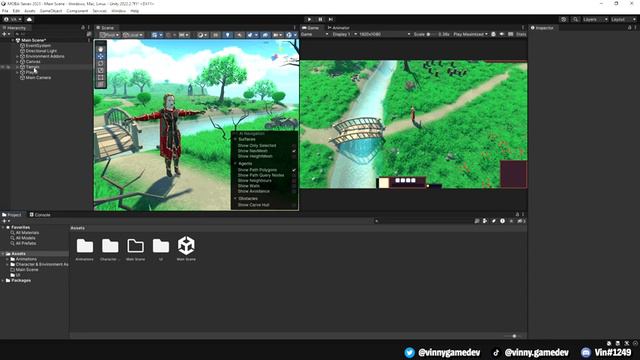Pause the game with the Pause button

(320, 19)
